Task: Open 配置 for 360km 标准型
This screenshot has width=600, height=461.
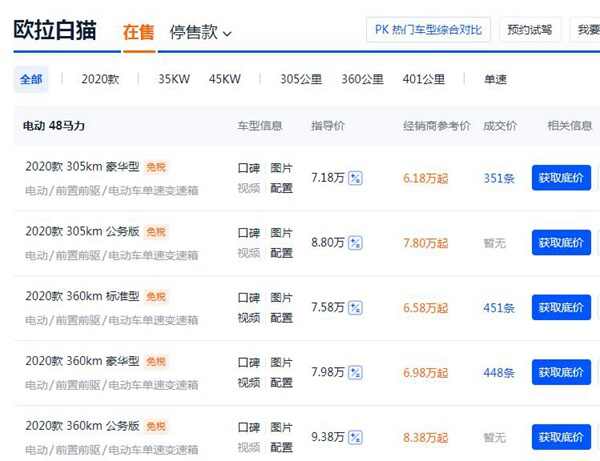Action: 281,318
